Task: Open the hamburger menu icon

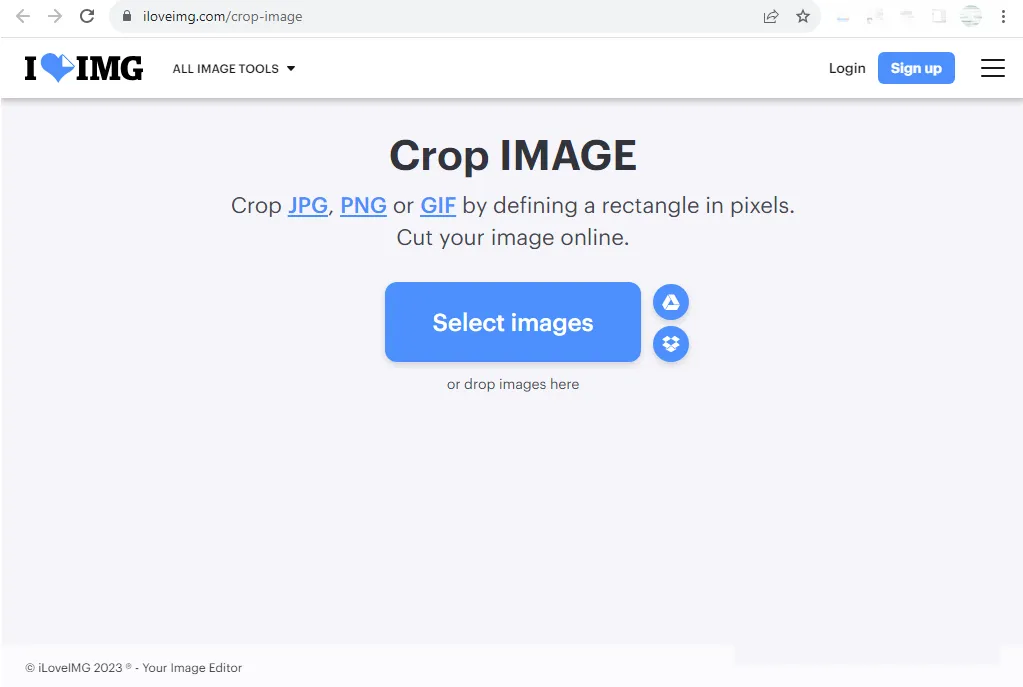Action: tap(992, 68)
